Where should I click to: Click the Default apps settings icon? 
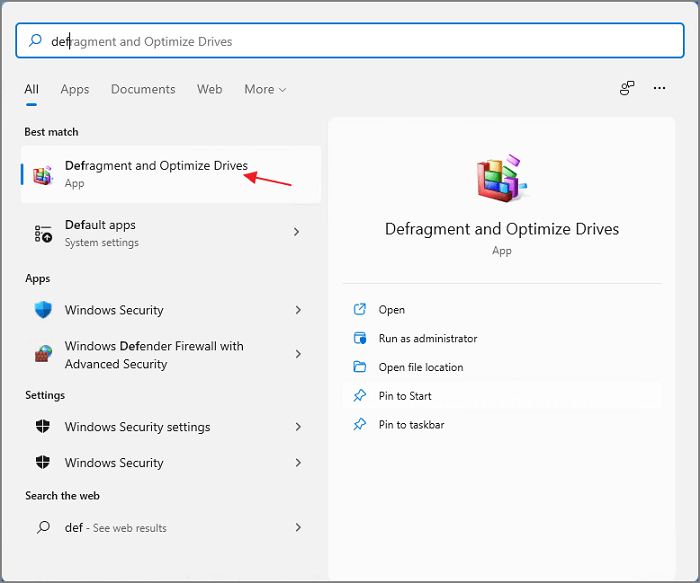click(43, 233)
